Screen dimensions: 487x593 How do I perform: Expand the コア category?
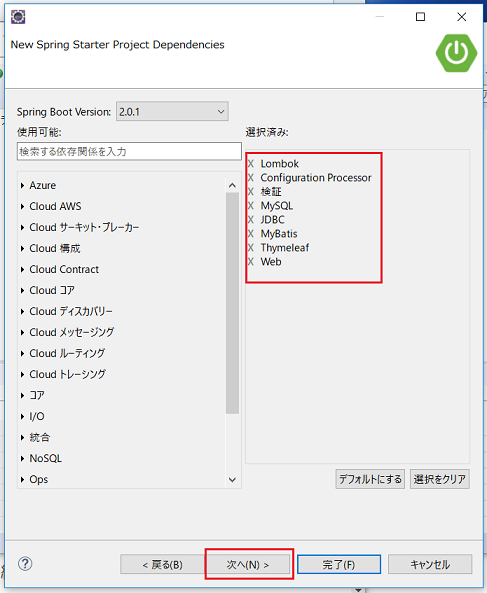tap(22, 395)
